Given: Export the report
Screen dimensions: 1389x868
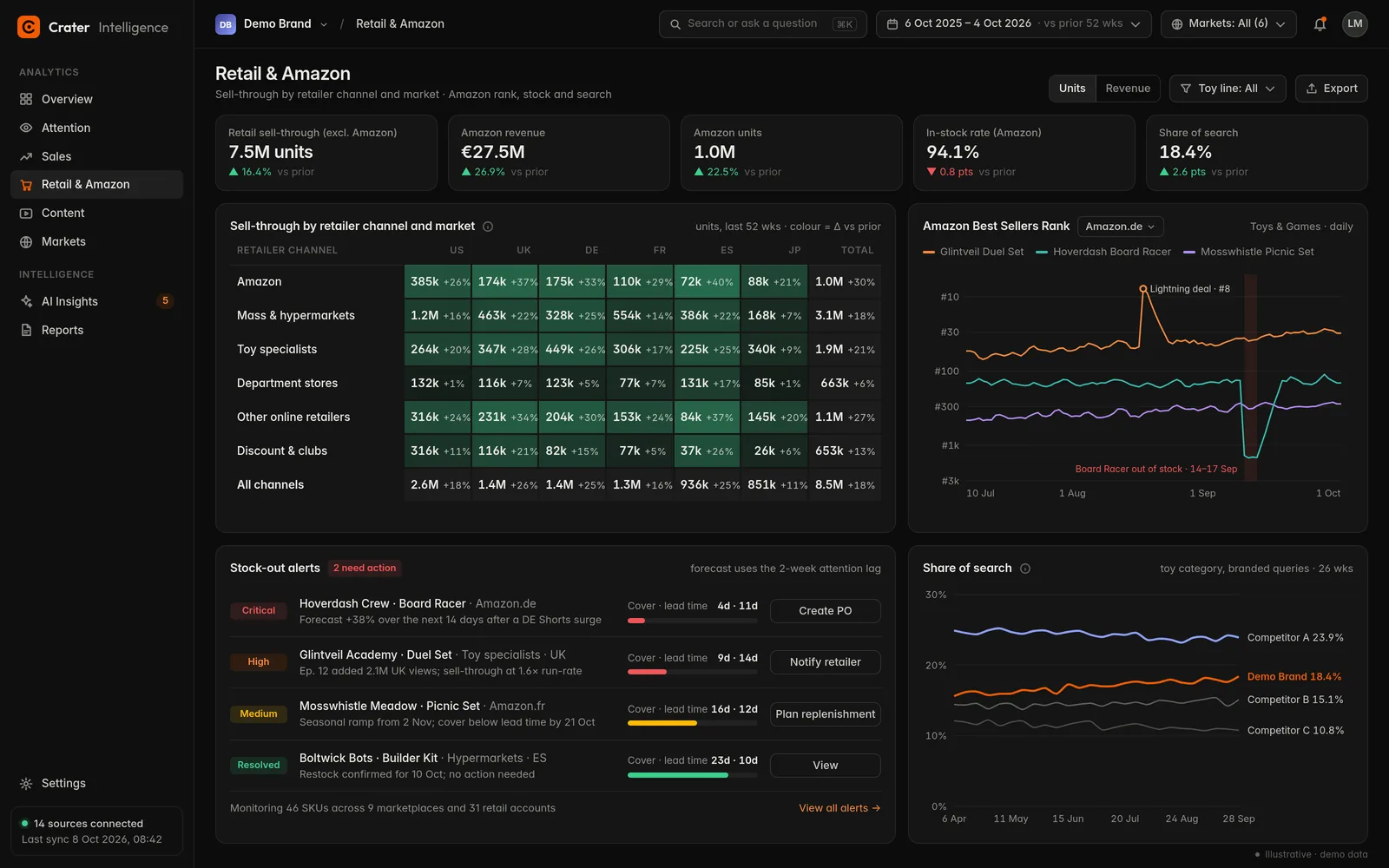Looking at the screenshot, I should point(1332,89).
